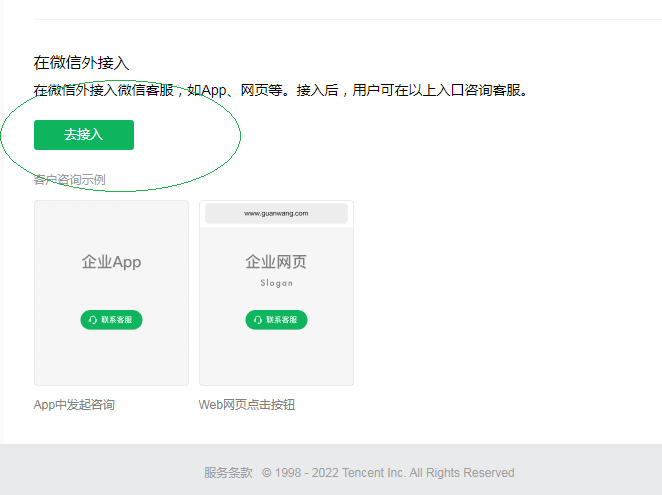The image size is (662, 495).
Task: Click the green 去接入 button
Action: point(84,135)
